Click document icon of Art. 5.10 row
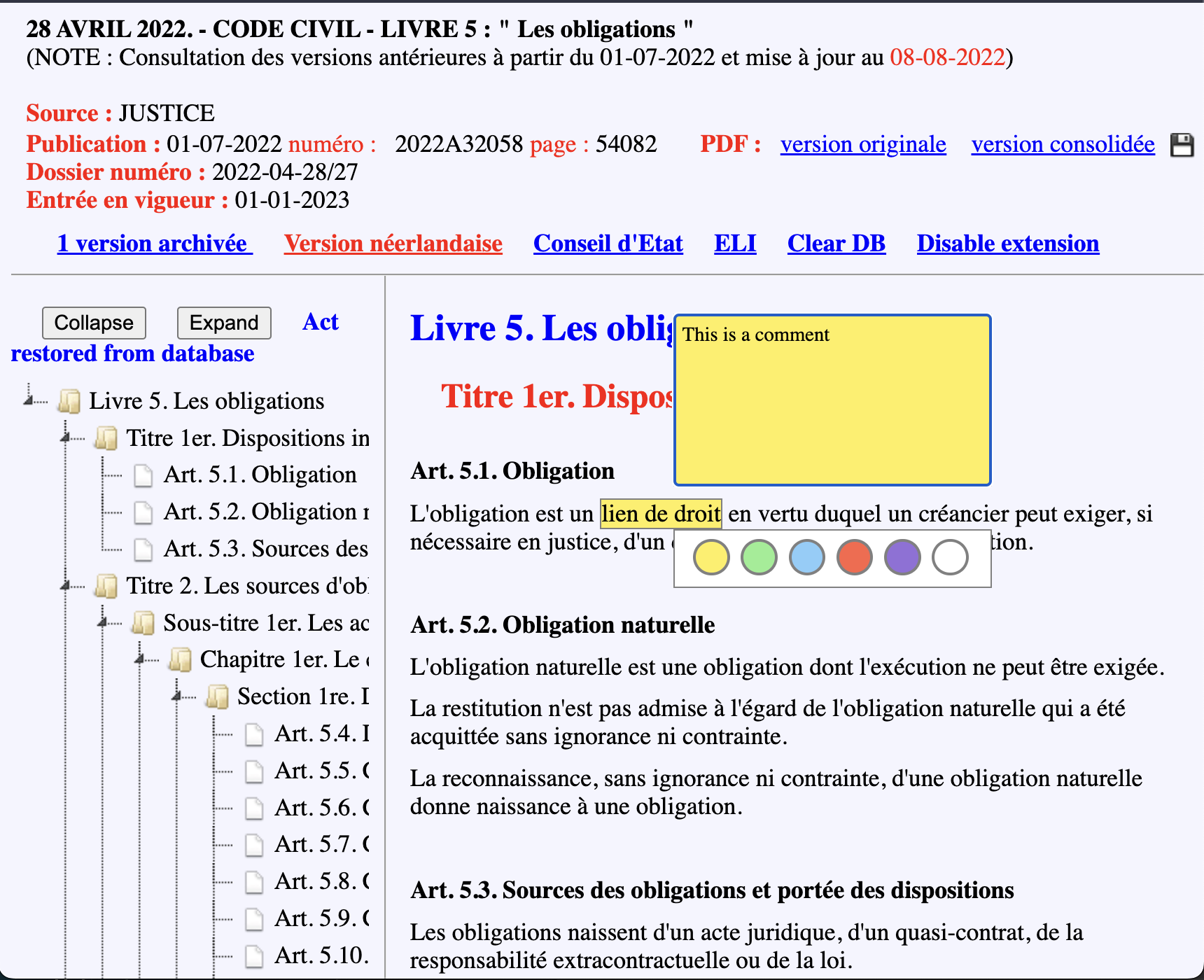The width and height of the screenshot is (1204, 980). click(x=255, y=956)
